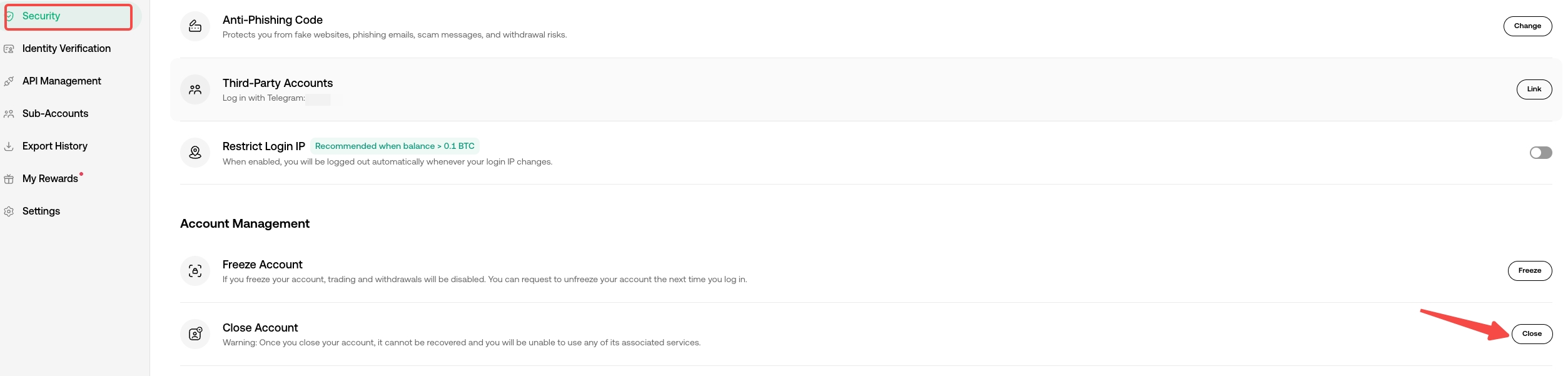Image resolution: width=1568 pixels, height=376 pixels.
Task: Click the API Management plug icon
Action: click(x=9, y=81)
